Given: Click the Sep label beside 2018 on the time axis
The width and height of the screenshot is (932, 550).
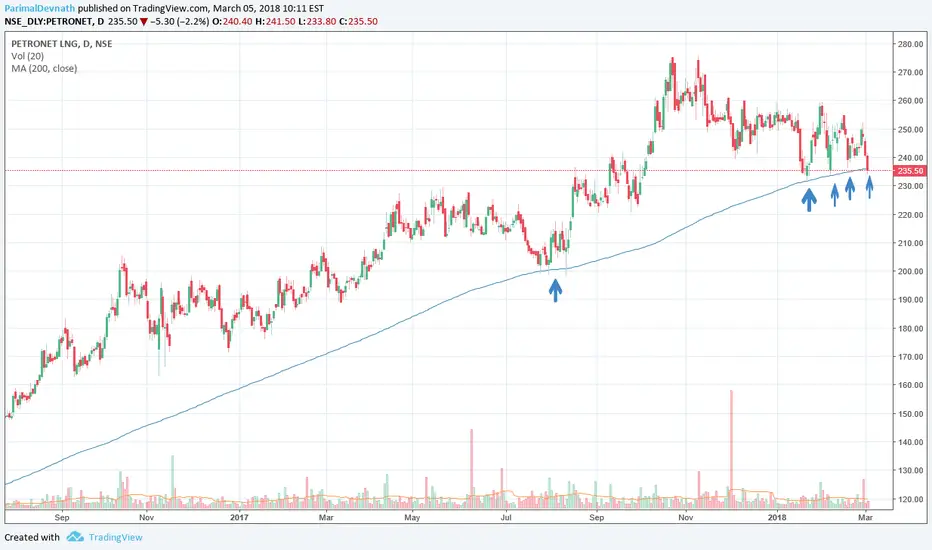Looking at the screenshot, I should [x=596, y=517].
